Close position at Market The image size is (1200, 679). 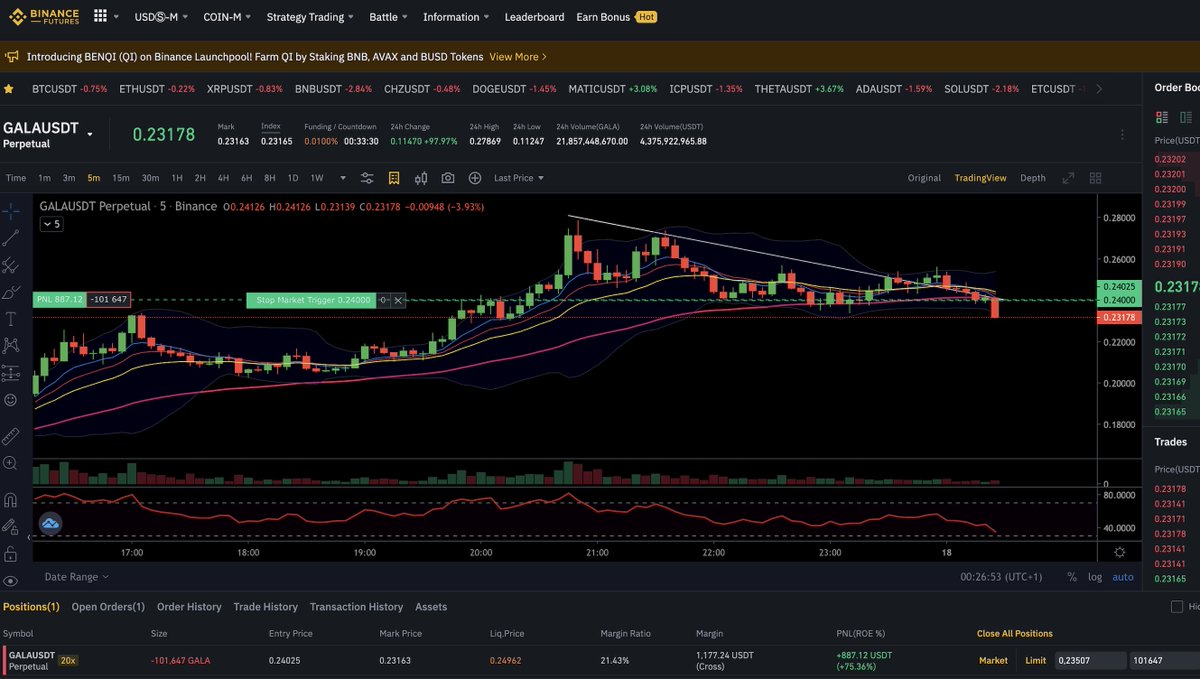point(993,660)
